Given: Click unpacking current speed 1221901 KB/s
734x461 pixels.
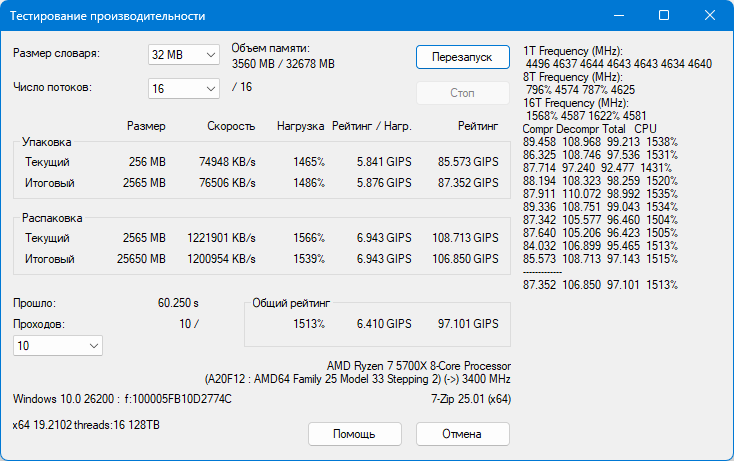Looking at the screenshot, I should point(221,238).
